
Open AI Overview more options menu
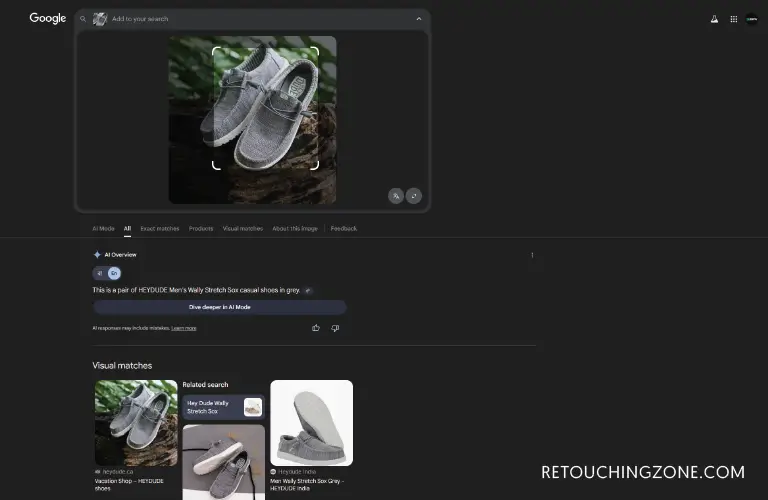532,255
